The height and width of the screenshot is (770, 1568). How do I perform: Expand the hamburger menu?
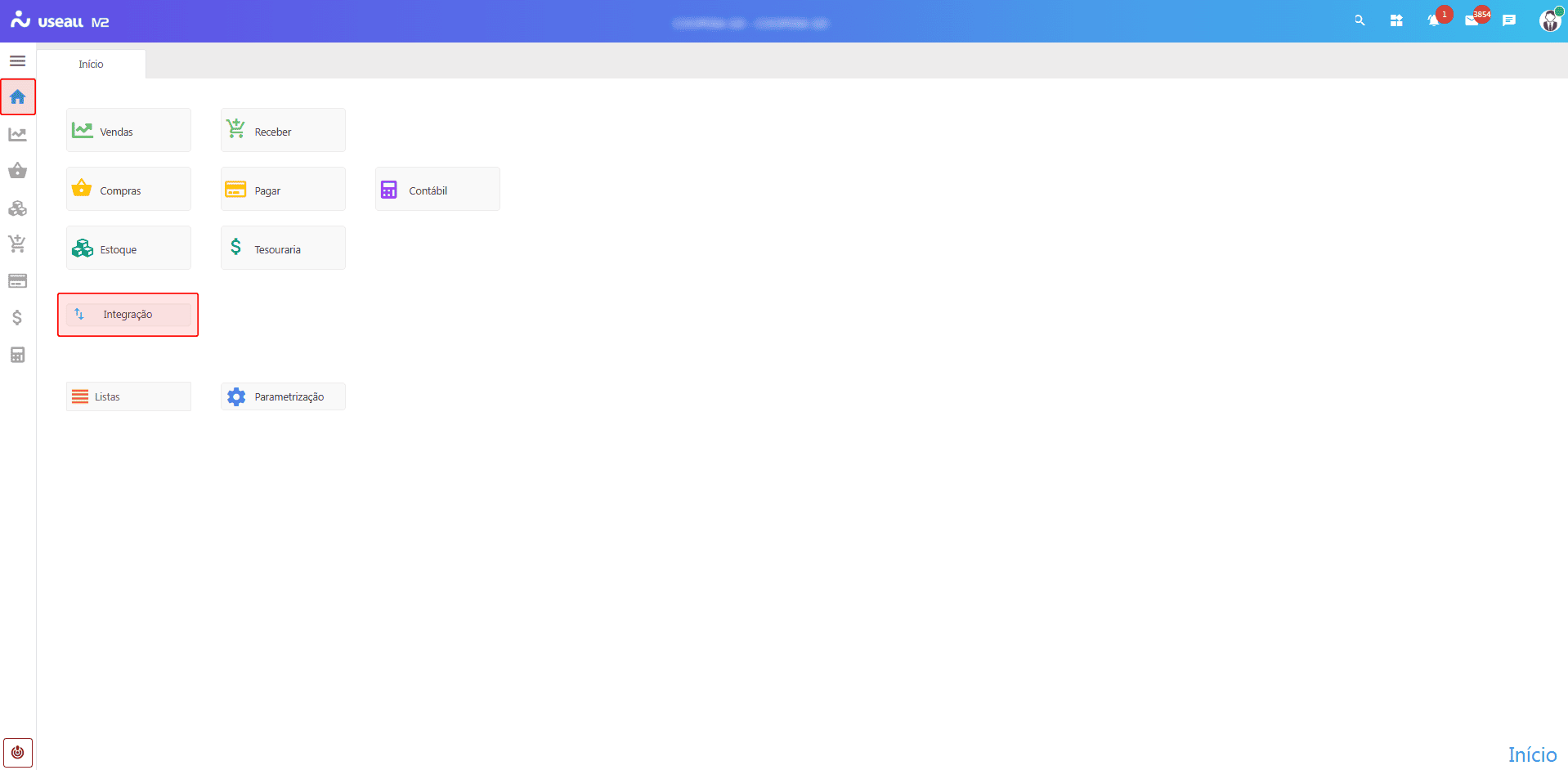tap(17, 61)
